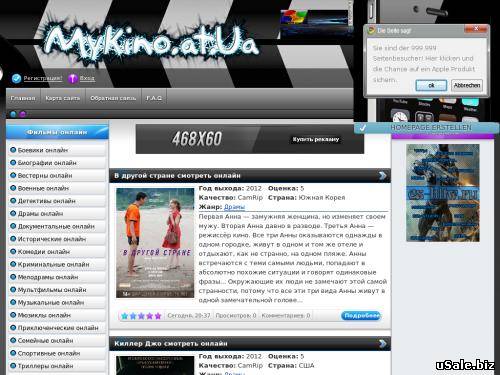Open Спортивные онлайн category
The width and height of the screenshot is (500, 375).
57,353
